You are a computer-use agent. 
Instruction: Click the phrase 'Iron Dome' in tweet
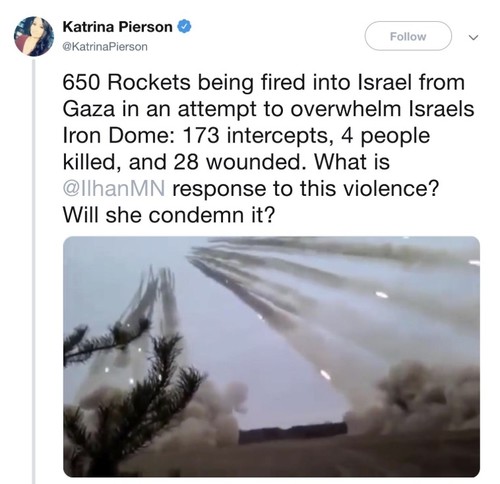point(116,136)
